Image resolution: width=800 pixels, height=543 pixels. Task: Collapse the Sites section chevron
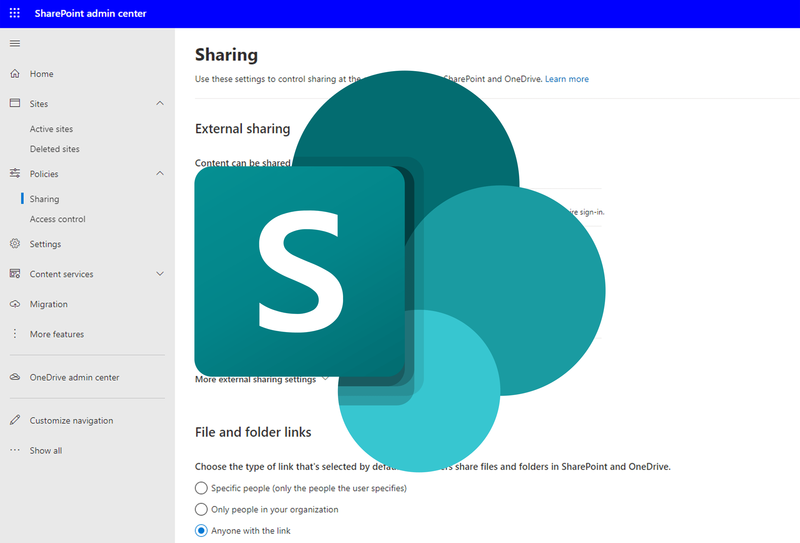click(x=160, y=103)
